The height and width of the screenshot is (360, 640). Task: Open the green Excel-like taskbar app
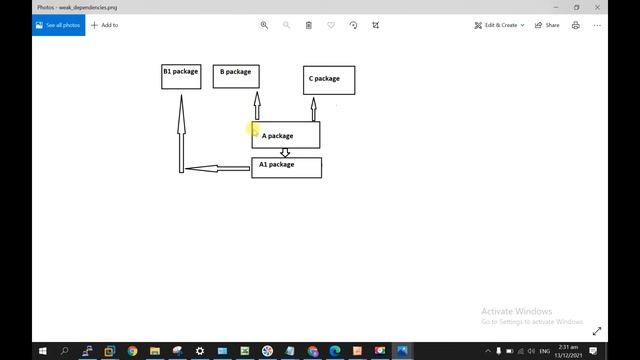(244, 351)
